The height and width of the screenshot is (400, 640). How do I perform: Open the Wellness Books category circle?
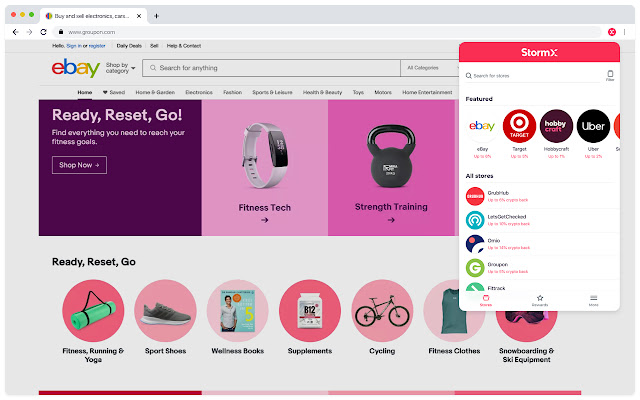click(238, 311)
